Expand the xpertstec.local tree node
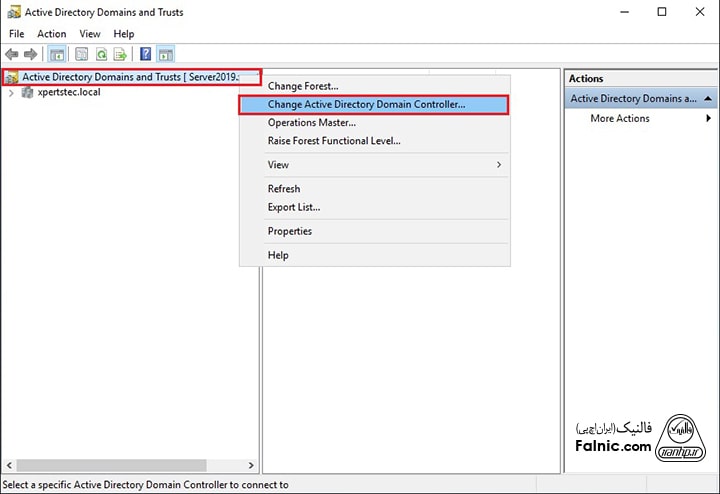This screenshot has width=720, height=494. (x=11, y=93)
